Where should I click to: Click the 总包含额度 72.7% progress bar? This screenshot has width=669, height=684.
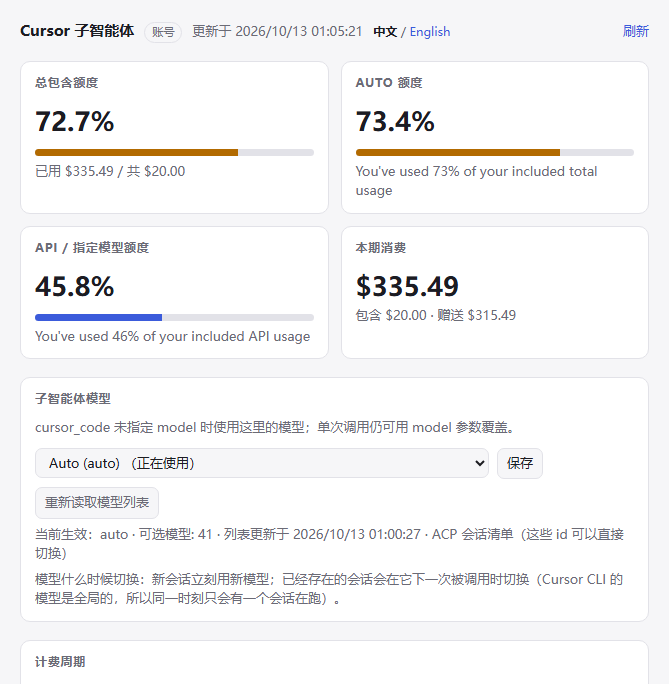click(174, 152)
